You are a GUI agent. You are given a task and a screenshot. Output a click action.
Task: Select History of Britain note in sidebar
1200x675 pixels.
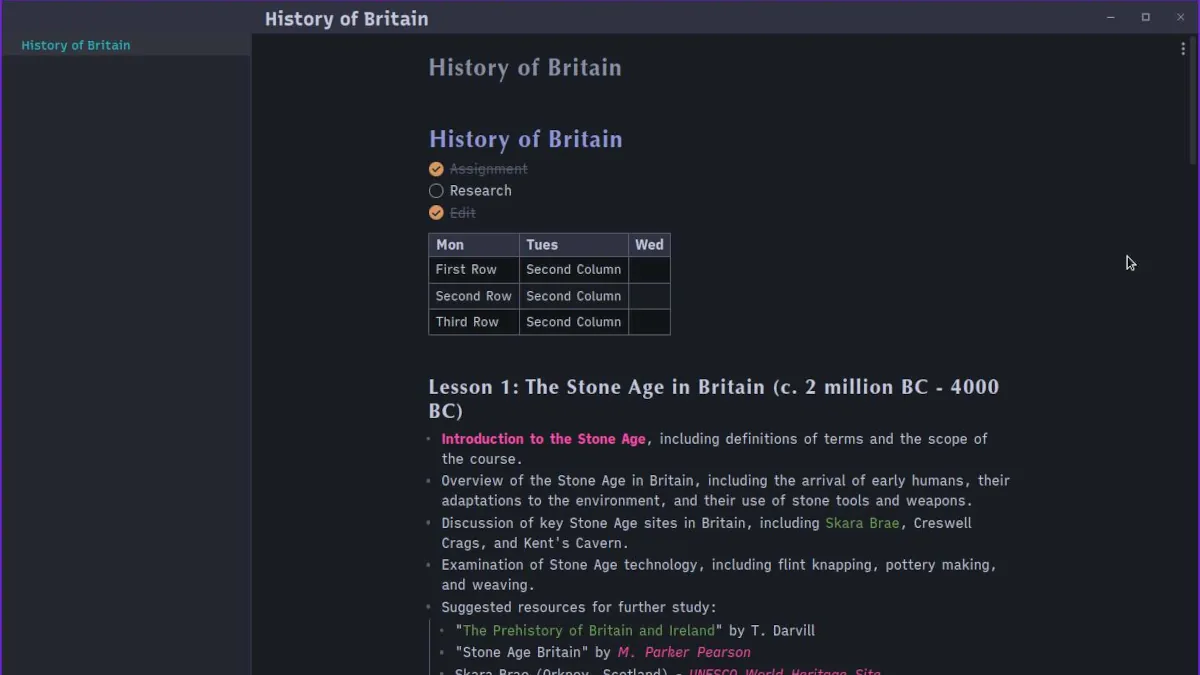126,45
